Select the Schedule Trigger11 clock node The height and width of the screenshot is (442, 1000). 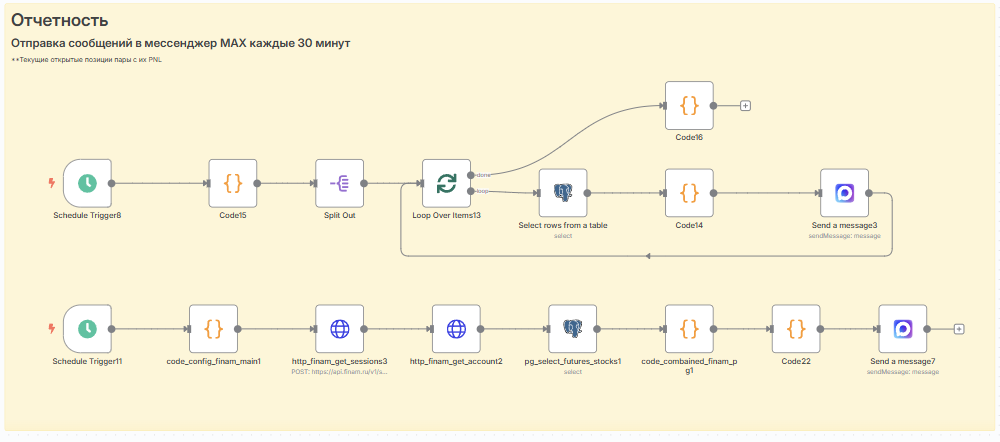coord(87,328)
